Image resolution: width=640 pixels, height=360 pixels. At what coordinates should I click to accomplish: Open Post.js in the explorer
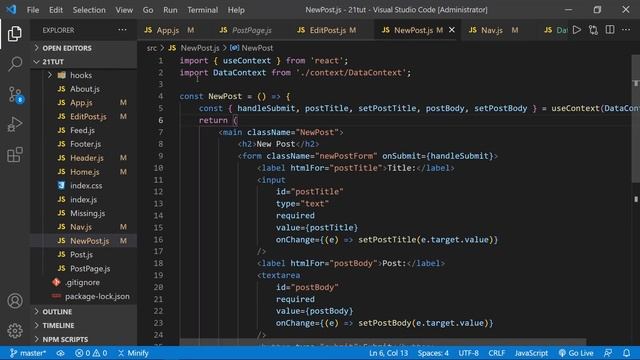(84, 255)
